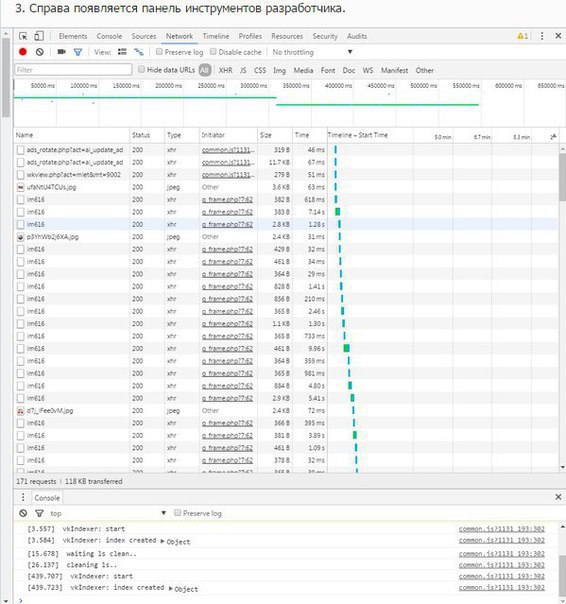Viewport: 566px width, 604px height.
Task: Open the Sources tab
Action: (144, 36)
